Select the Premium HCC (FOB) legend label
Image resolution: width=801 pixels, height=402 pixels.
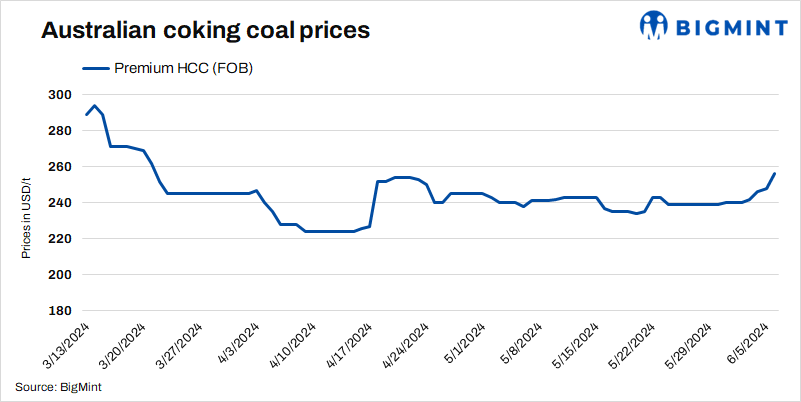click(x=181, y=68)
